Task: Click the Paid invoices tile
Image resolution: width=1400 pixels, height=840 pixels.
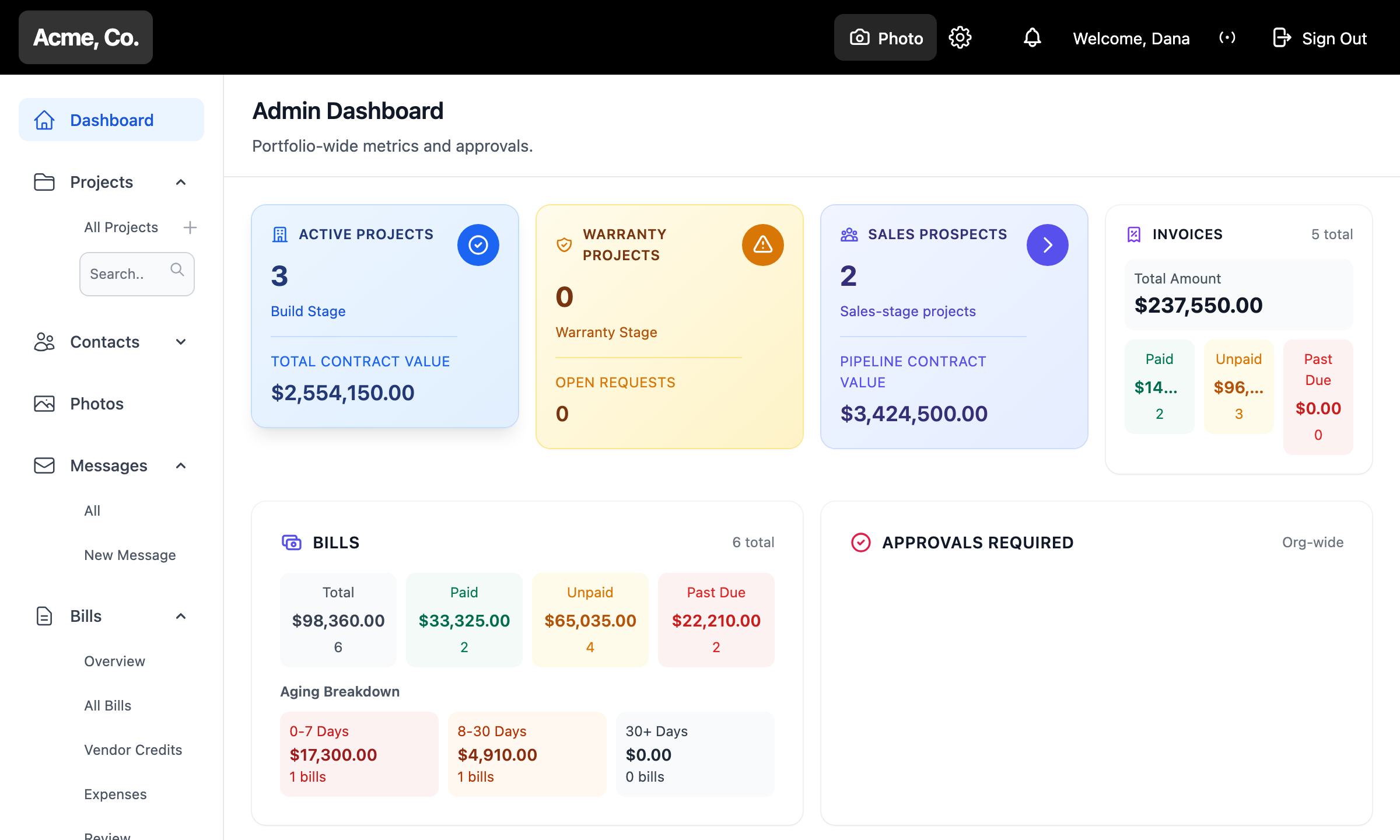Action: pos(1160,387)
